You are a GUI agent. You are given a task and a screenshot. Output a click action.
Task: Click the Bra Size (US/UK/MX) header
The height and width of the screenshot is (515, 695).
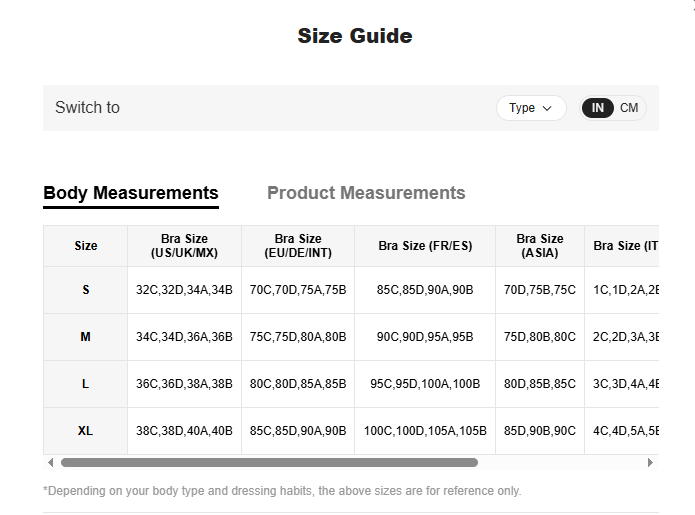coord(184,246)
